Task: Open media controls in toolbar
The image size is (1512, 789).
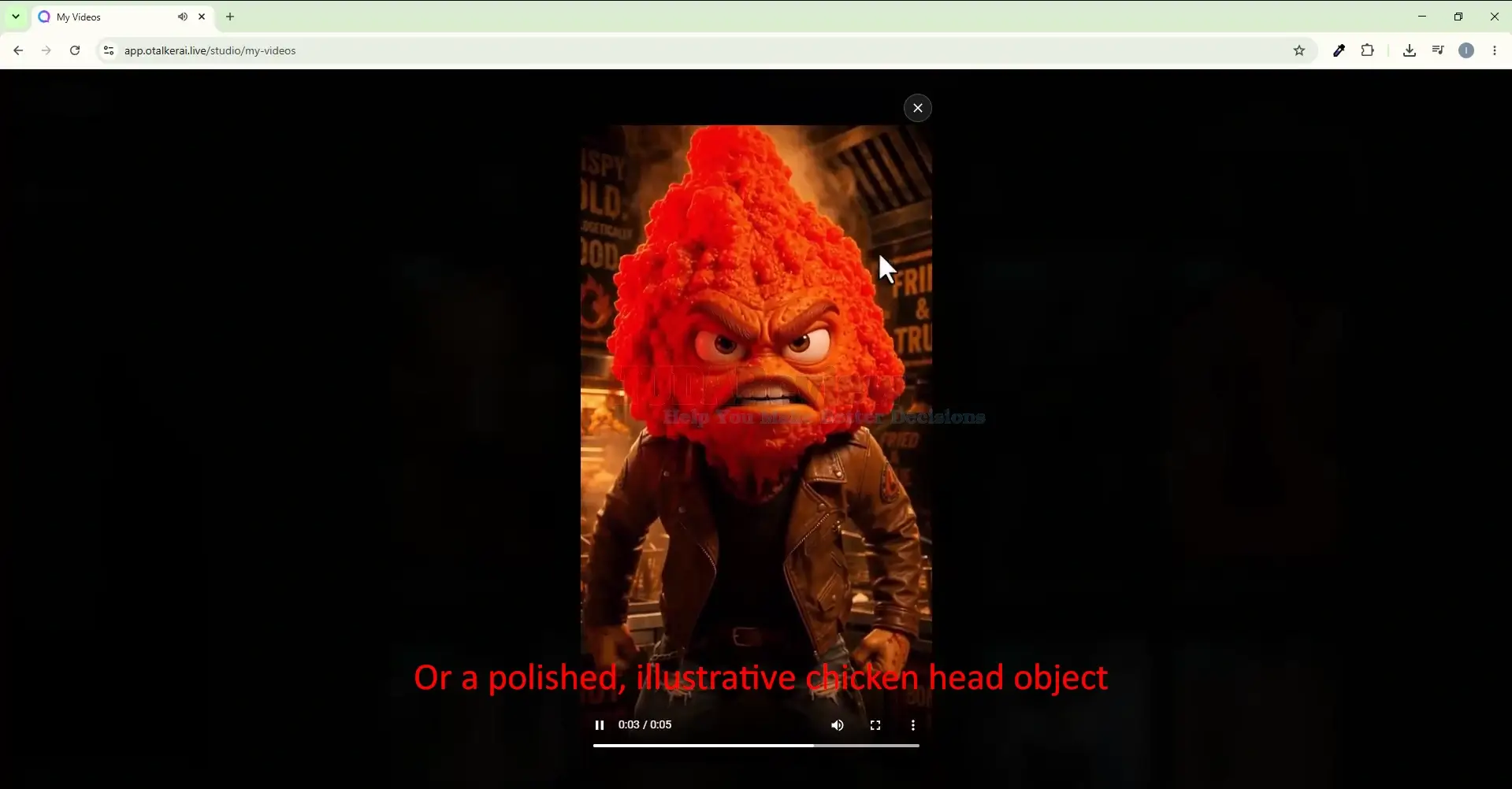Action: pyautogui.click(x=1438, y=51)
